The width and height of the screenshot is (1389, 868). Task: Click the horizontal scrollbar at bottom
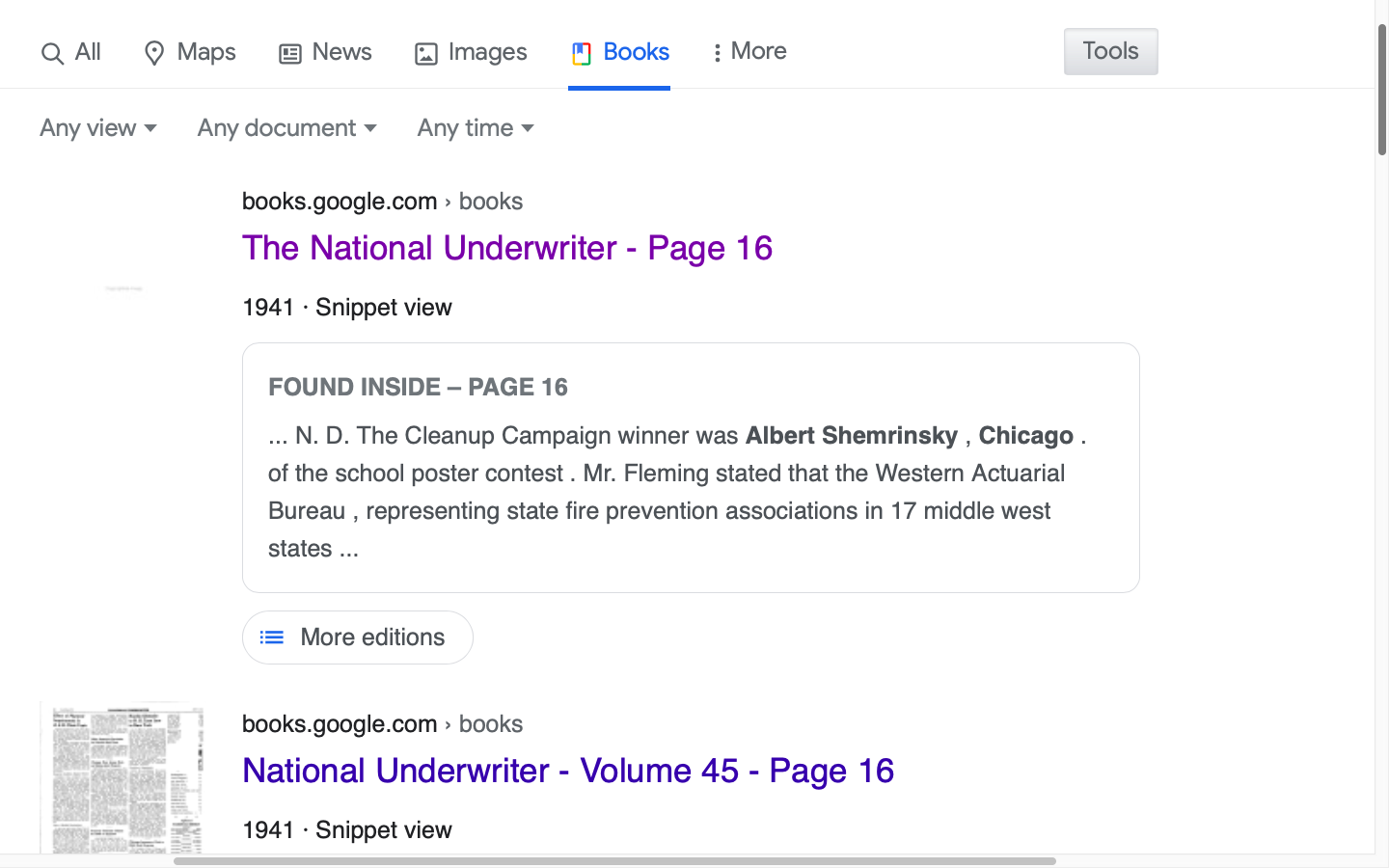pyautogui.click(x=614, y=861)
